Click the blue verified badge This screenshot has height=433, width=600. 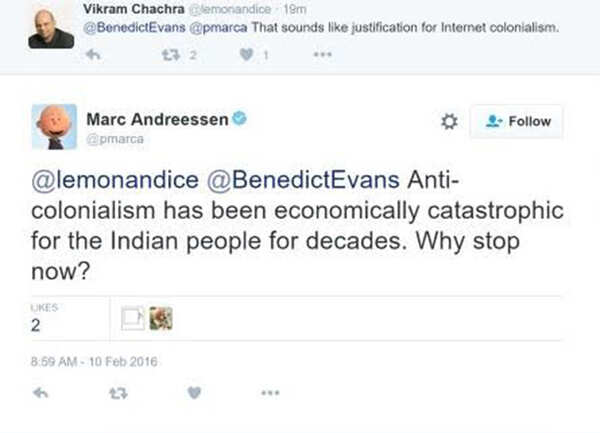tap(240, 119)
